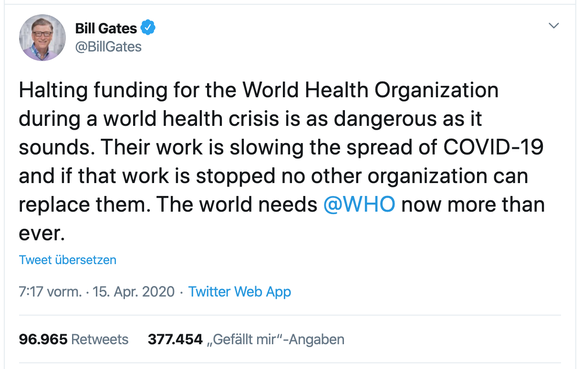Click the phrase World Health Organization

click(370, 90)
